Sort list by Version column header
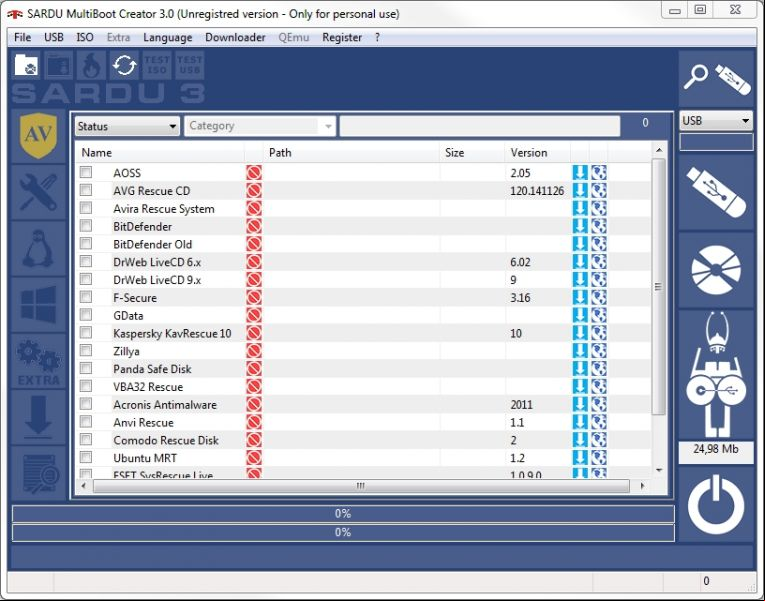 tap(537, 153)
